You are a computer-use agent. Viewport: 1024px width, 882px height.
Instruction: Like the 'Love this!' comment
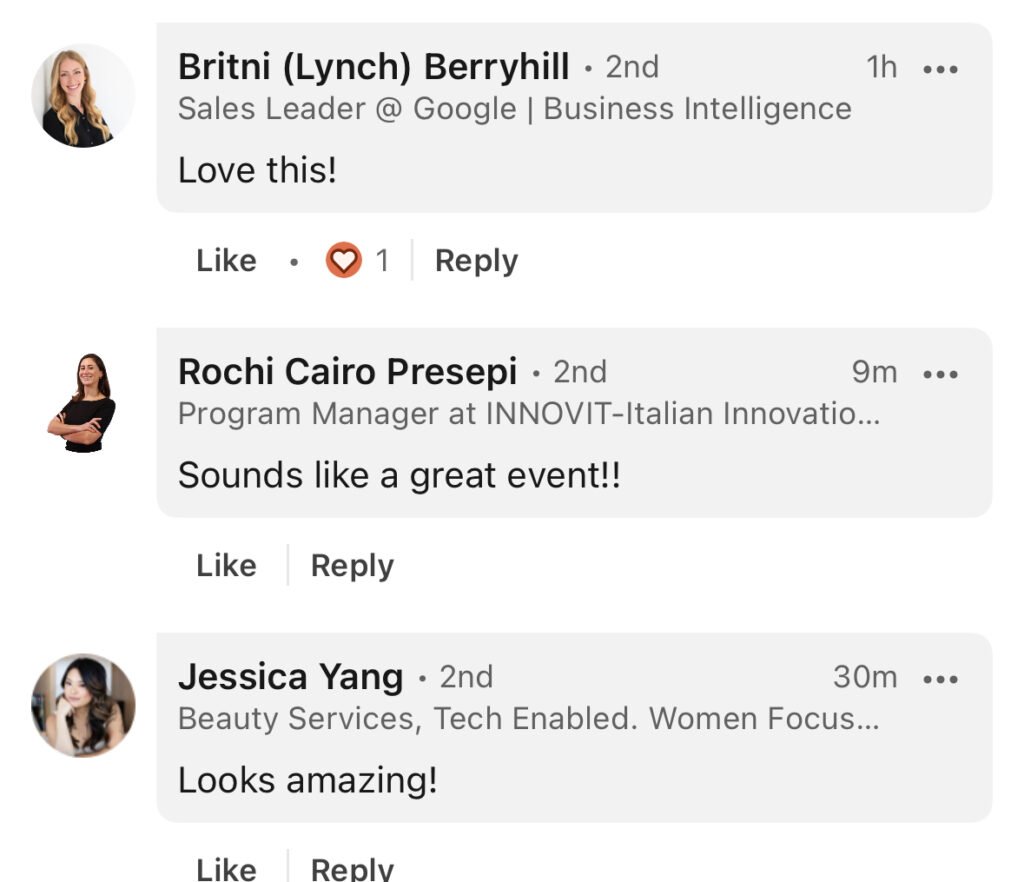point(226,260)
